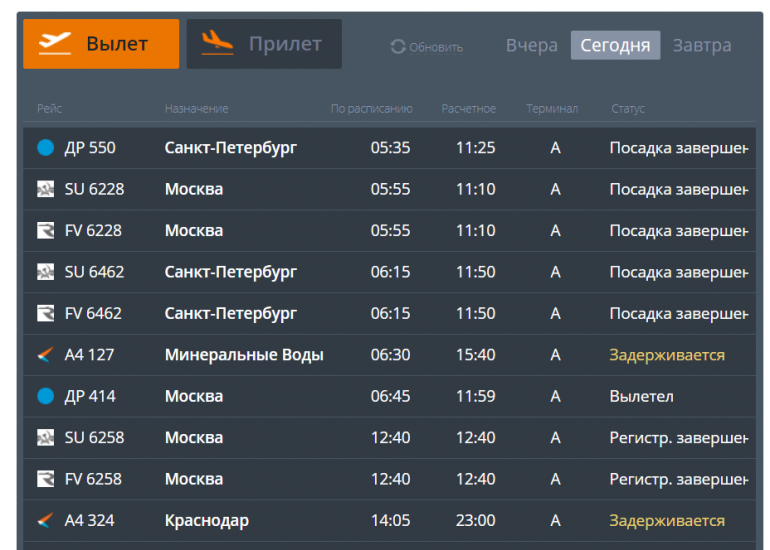Screen dimensions: 770x550
Task: Open the Краснодар flight A4 324 row
Action: [x=206, y=521]
